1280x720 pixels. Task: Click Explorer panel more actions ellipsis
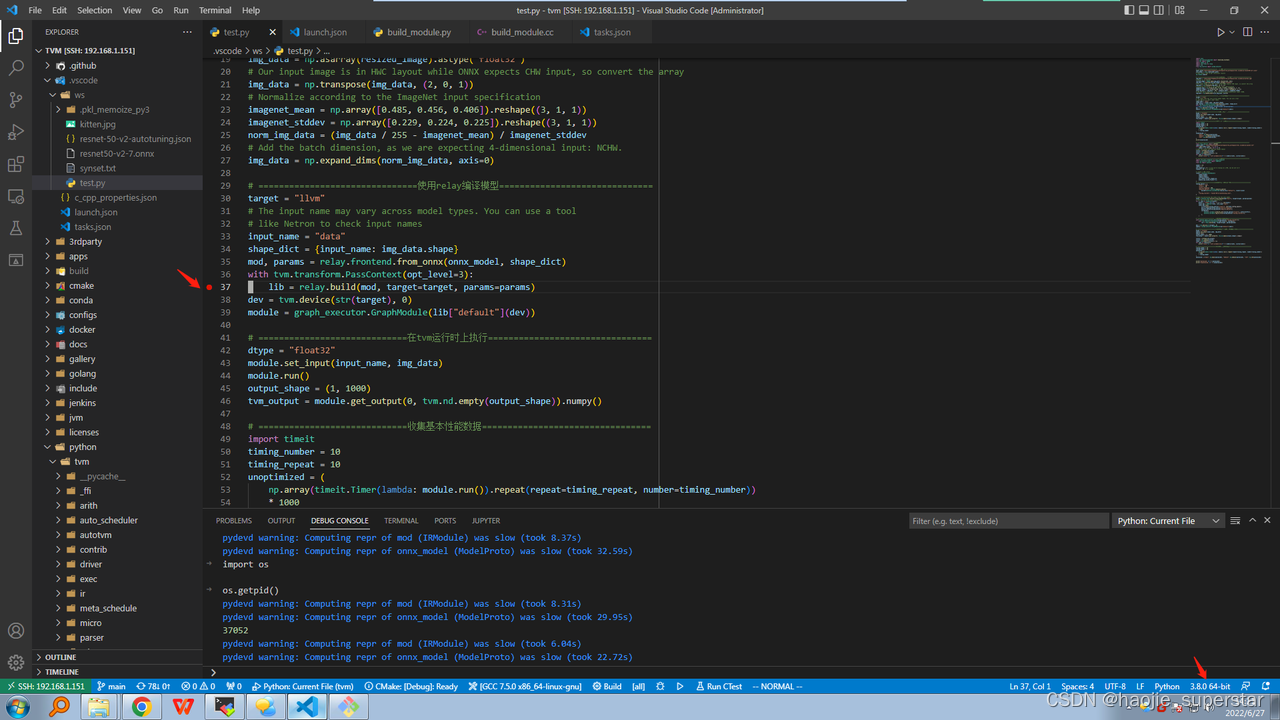[x=187, y=32]
